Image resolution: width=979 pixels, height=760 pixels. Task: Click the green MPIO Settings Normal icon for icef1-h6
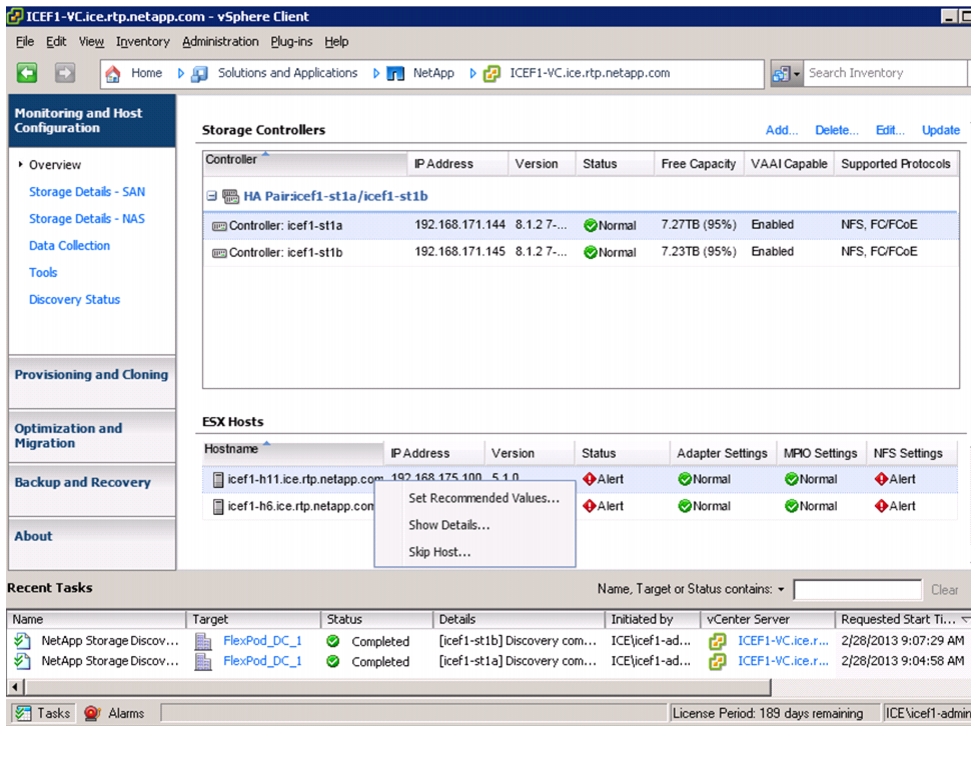coord(792,506)
